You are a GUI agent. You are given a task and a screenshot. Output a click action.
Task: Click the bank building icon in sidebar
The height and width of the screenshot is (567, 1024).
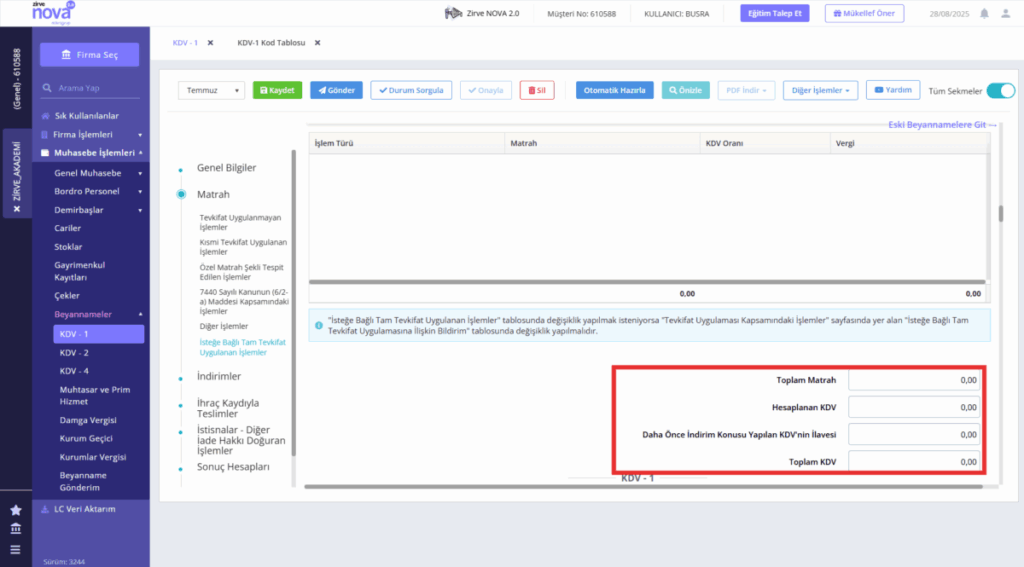(x=16, y=528)
